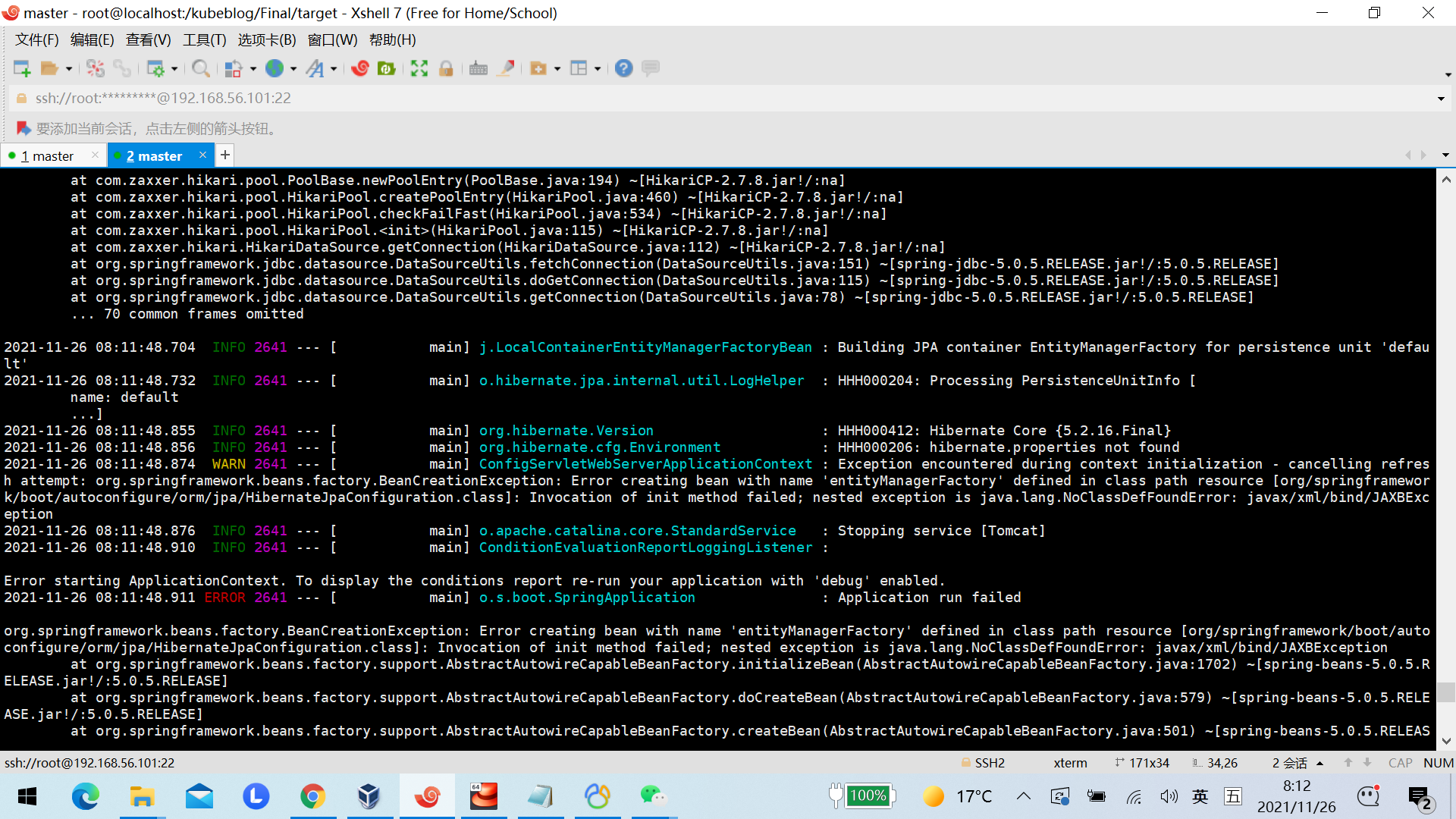The image size is (1456, 819).
Task: Expand the address bar history dropdown
Action: tap(1441, 99)
